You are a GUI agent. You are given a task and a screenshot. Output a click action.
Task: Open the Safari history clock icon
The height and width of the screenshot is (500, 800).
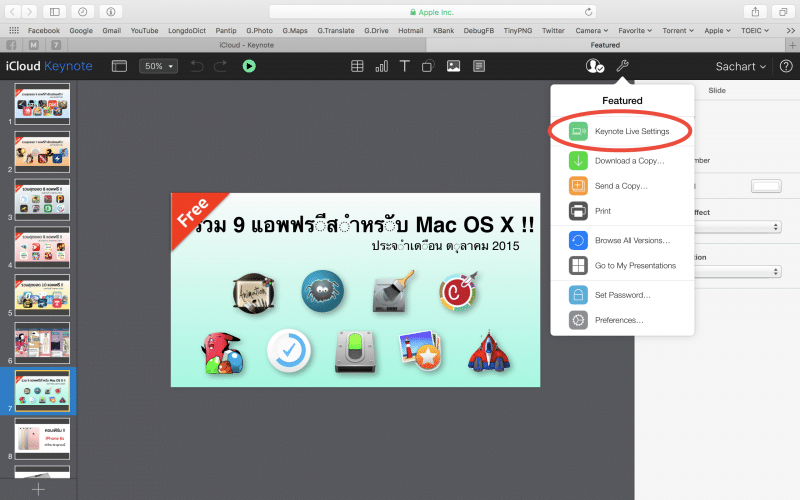click(83, 12)
